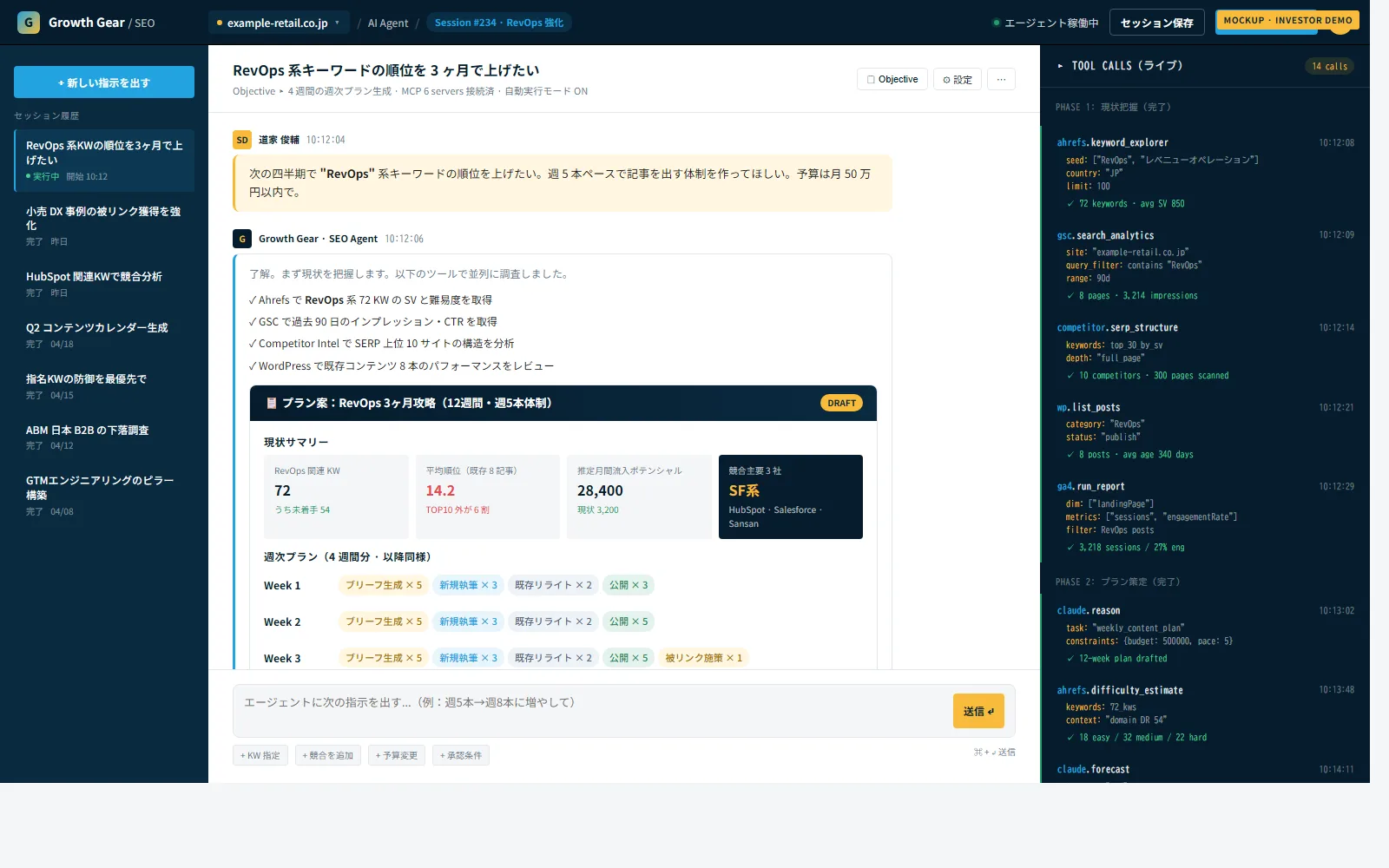
Task: Select the 平均順位 14.2 card
Action: tap(488, 496)
